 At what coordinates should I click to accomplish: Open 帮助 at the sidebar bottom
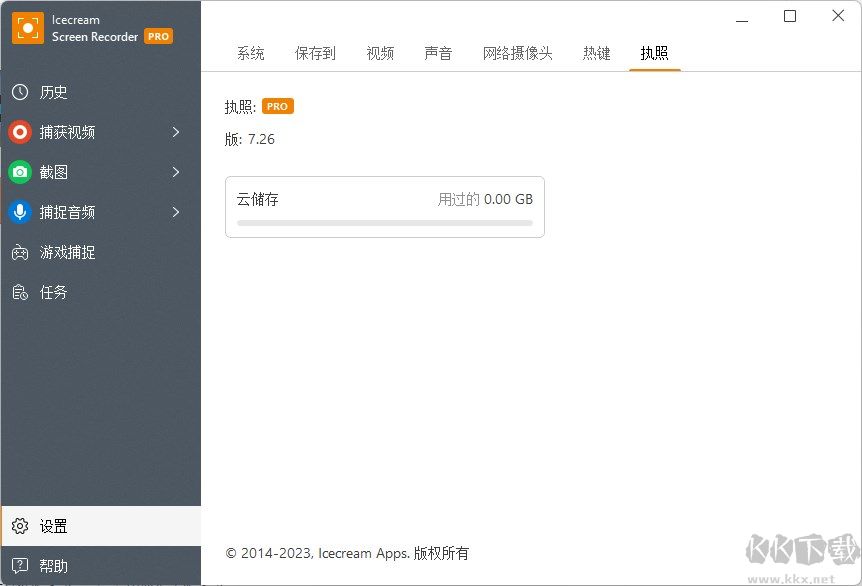point(101,566)
